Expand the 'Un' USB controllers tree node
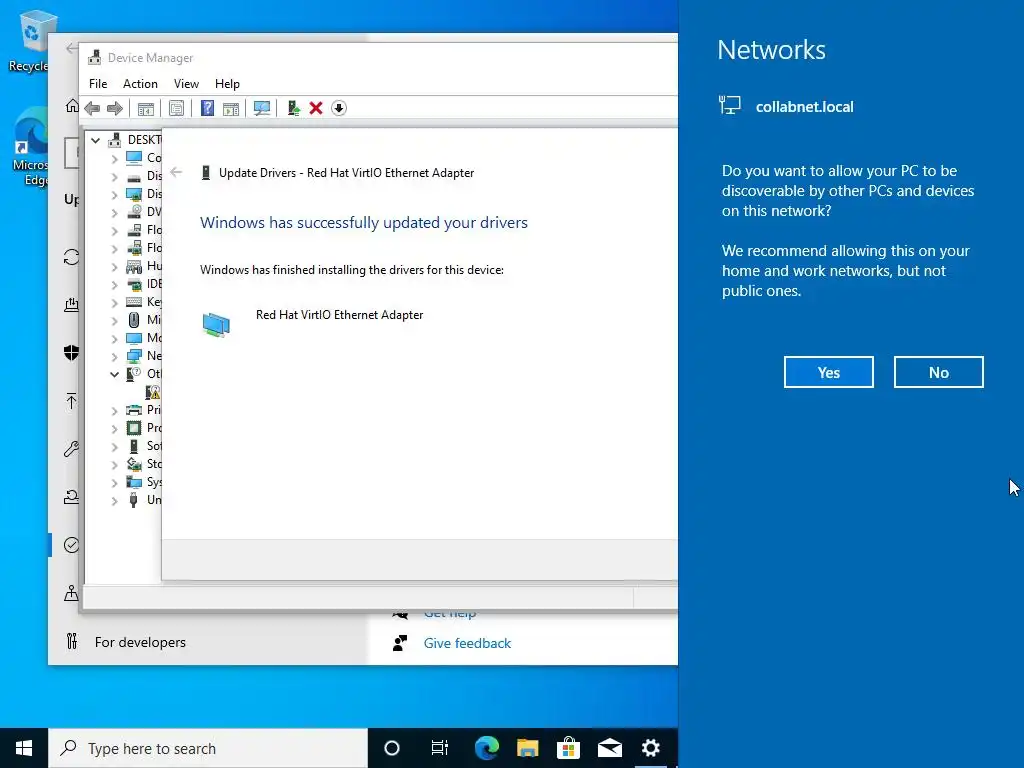 pyautogui.click(x=114, y=500)
